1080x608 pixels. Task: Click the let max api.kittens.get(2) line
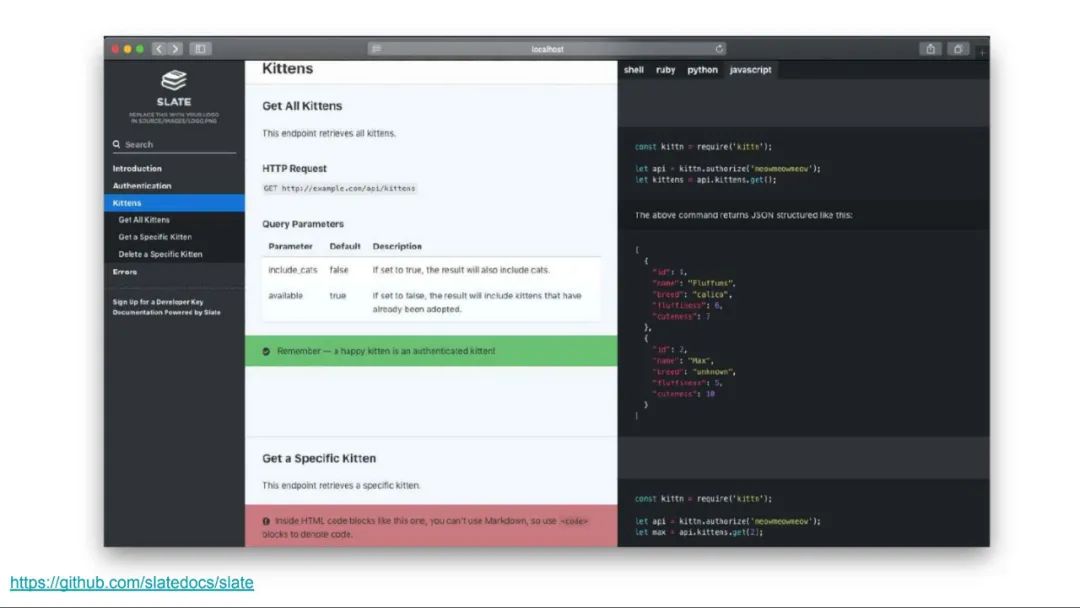tap(698, 532)
